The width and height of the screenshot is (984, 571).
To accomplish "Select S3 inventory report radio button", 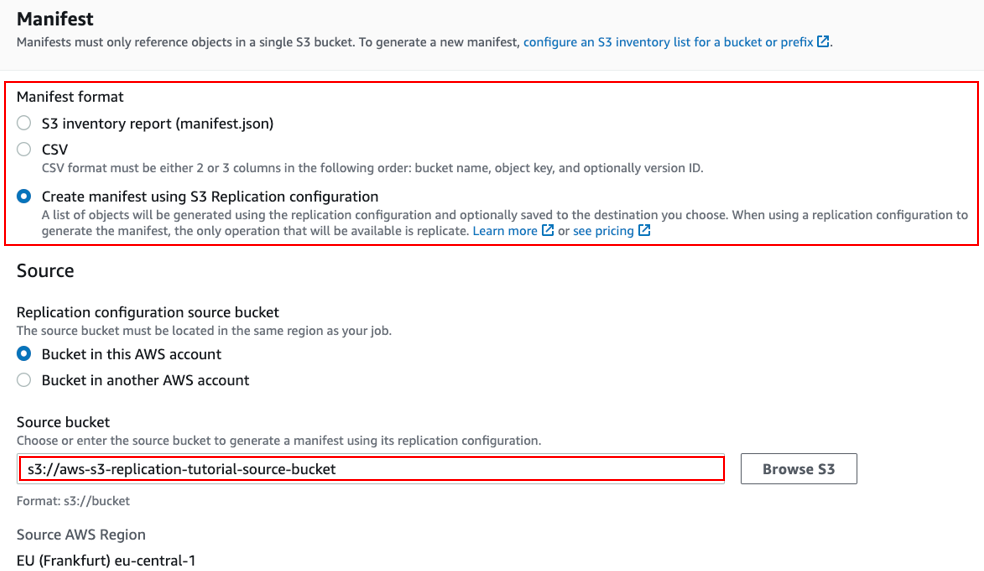I will click(x=24, y=123).
